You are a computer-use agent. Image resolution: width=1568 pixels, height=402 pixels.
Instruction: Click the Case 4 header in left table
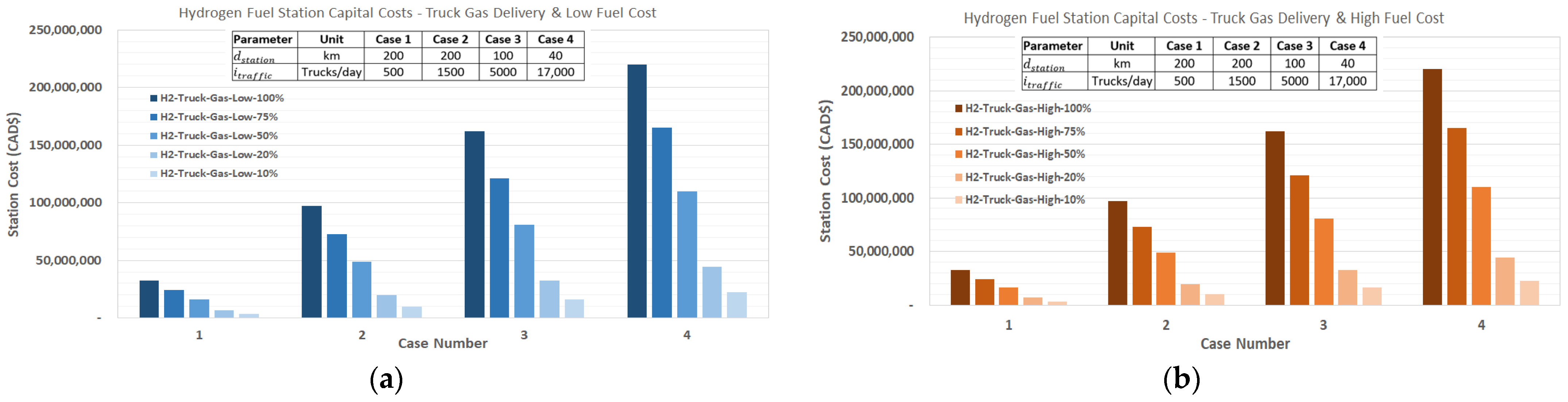point(555,40)
